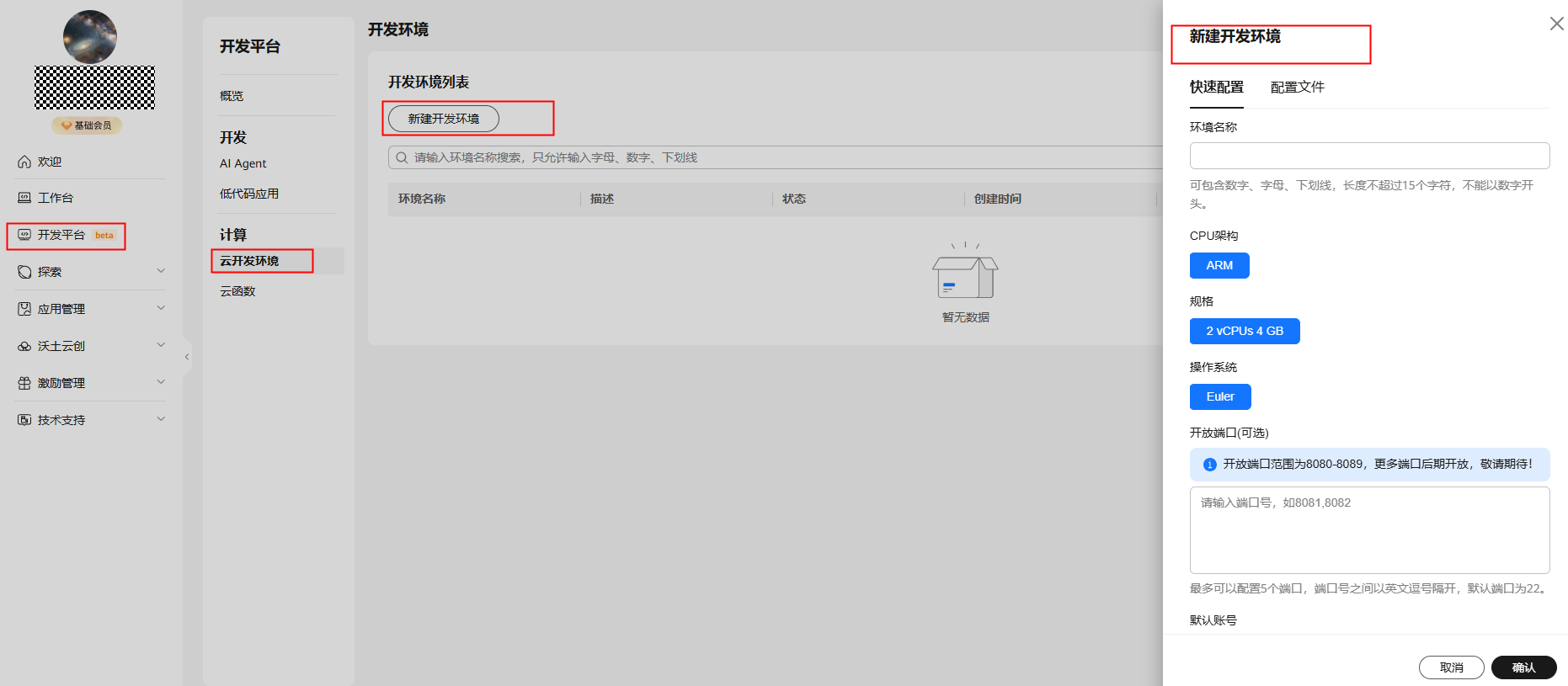Viewport: 1568px width, 686px height.
Task: Open 云函数 under 计算
Action: click(x=237, y=291)
